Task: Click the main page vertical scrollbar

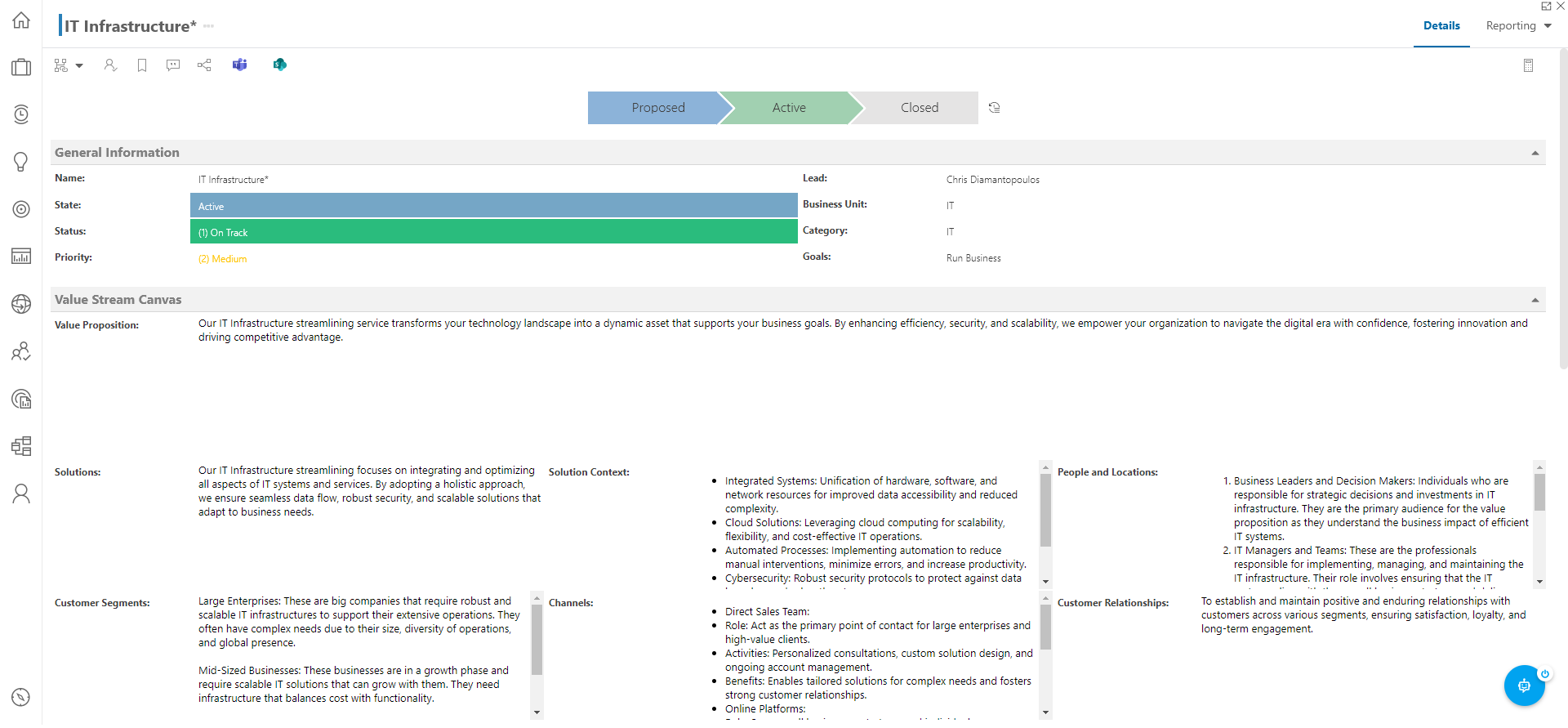Action: pyautogui.click(x=1563, y=208)
